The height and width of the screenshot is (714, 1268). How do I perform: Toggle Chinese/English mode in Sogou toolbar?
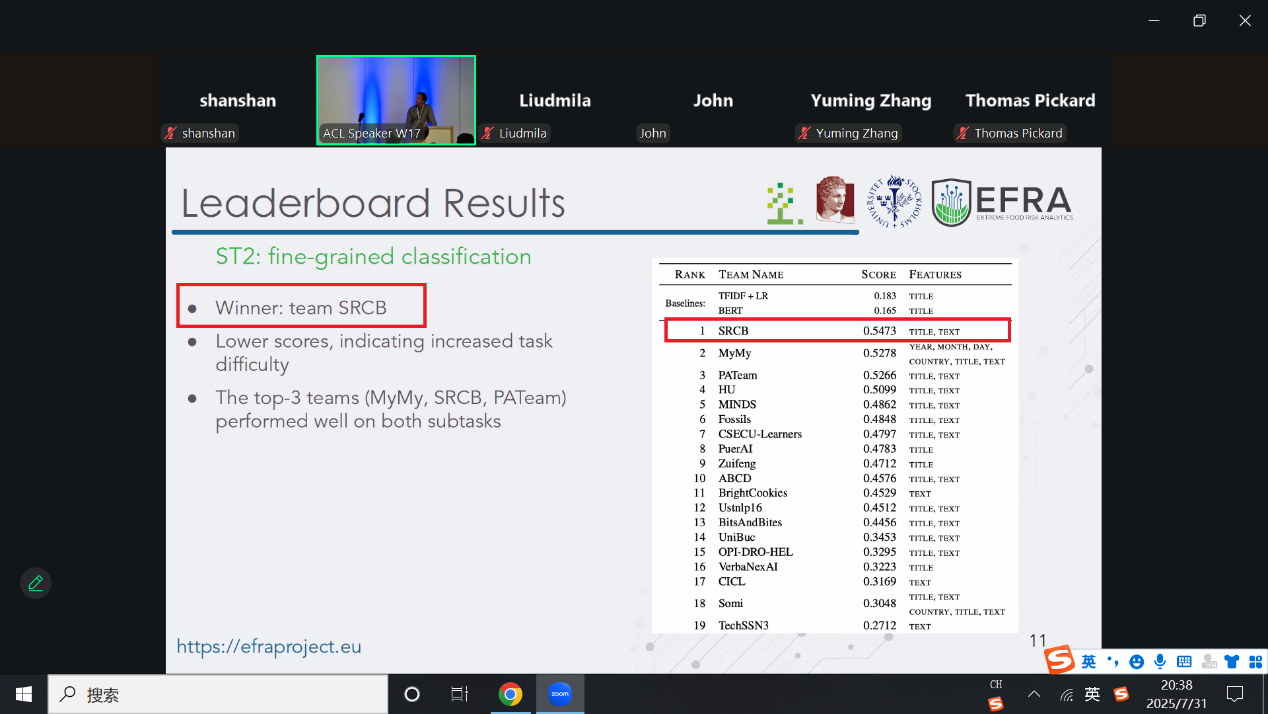click(x=1089, y=661)
